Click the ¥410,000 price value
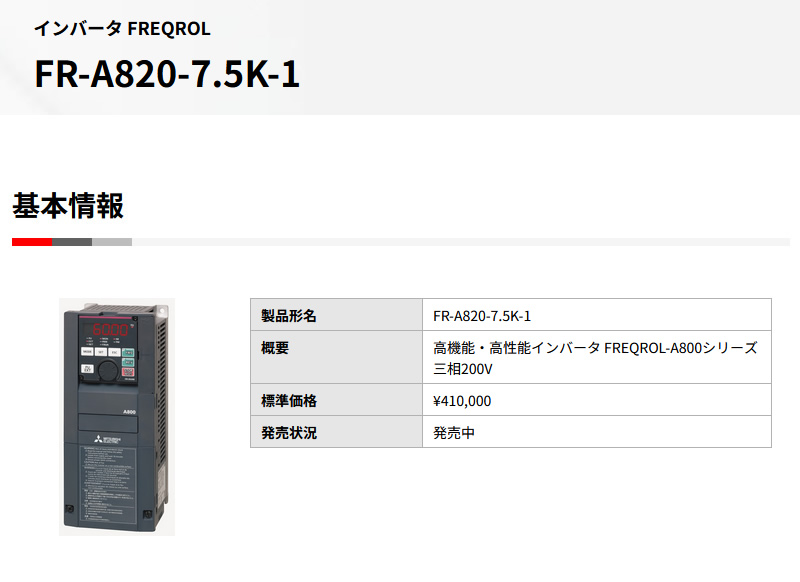Image resolution: width=800 pixels, height=582 pixels. [462, 401]
